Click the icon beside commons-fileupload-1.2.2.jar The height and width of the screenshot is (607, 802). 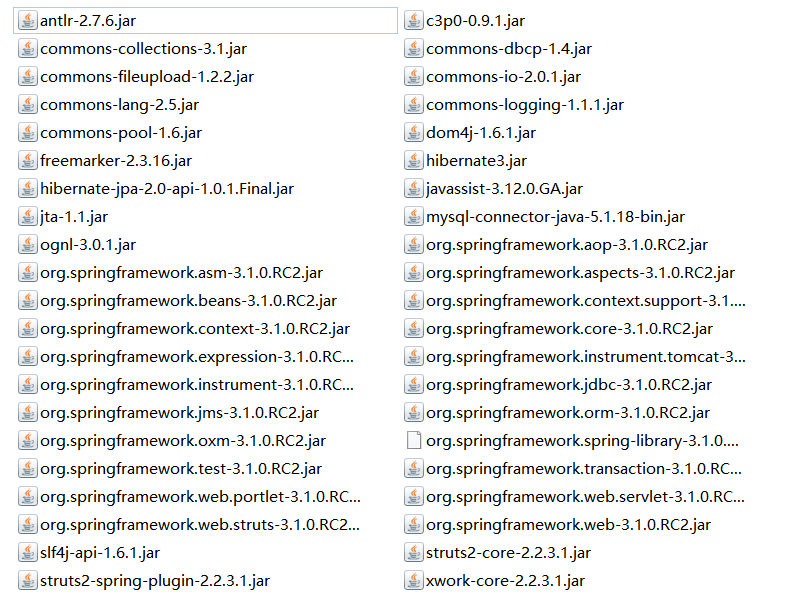pyautogui.click(x=28, y=77)
